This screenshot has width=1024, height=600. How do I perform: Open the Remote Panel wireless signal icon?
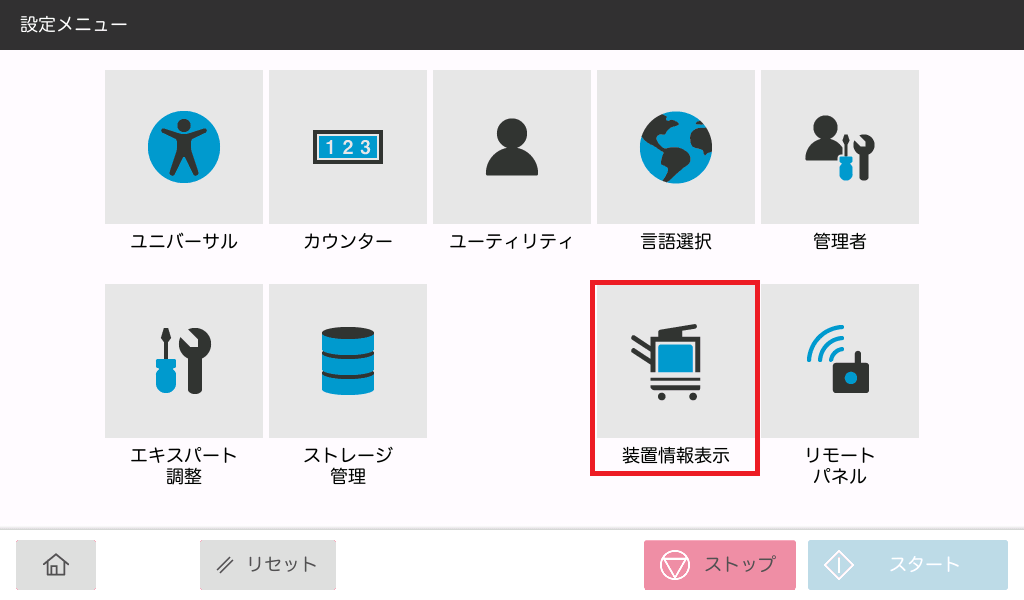[840, 361]
